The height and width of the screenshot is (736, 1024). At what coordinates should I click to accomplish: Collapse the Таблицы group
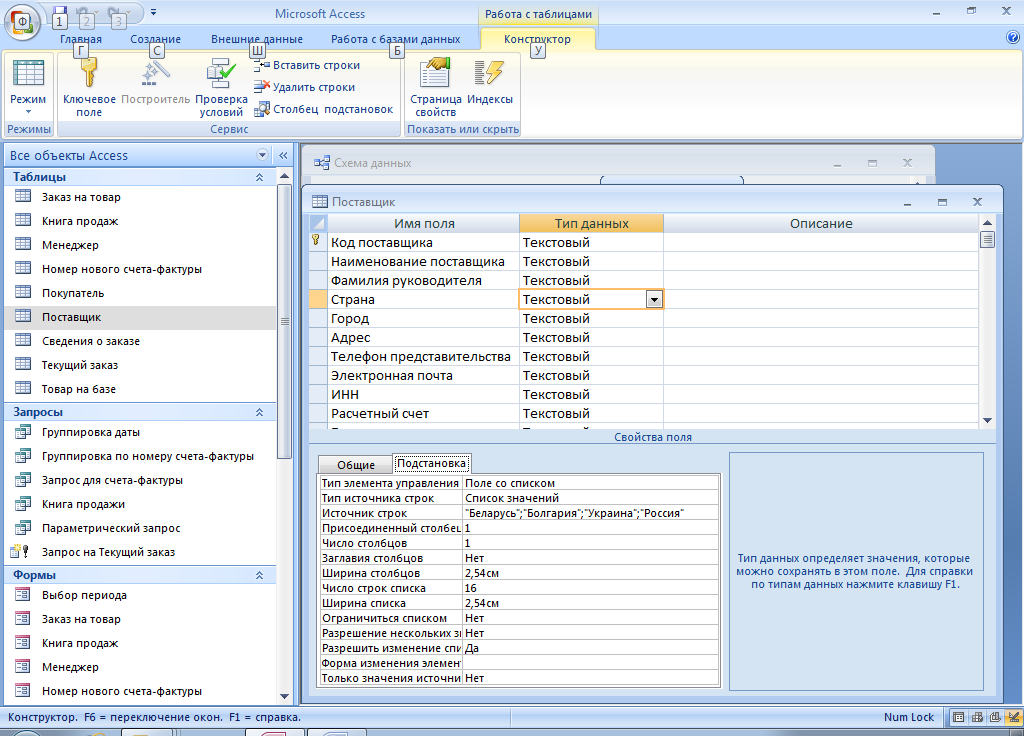click(259, 177)
